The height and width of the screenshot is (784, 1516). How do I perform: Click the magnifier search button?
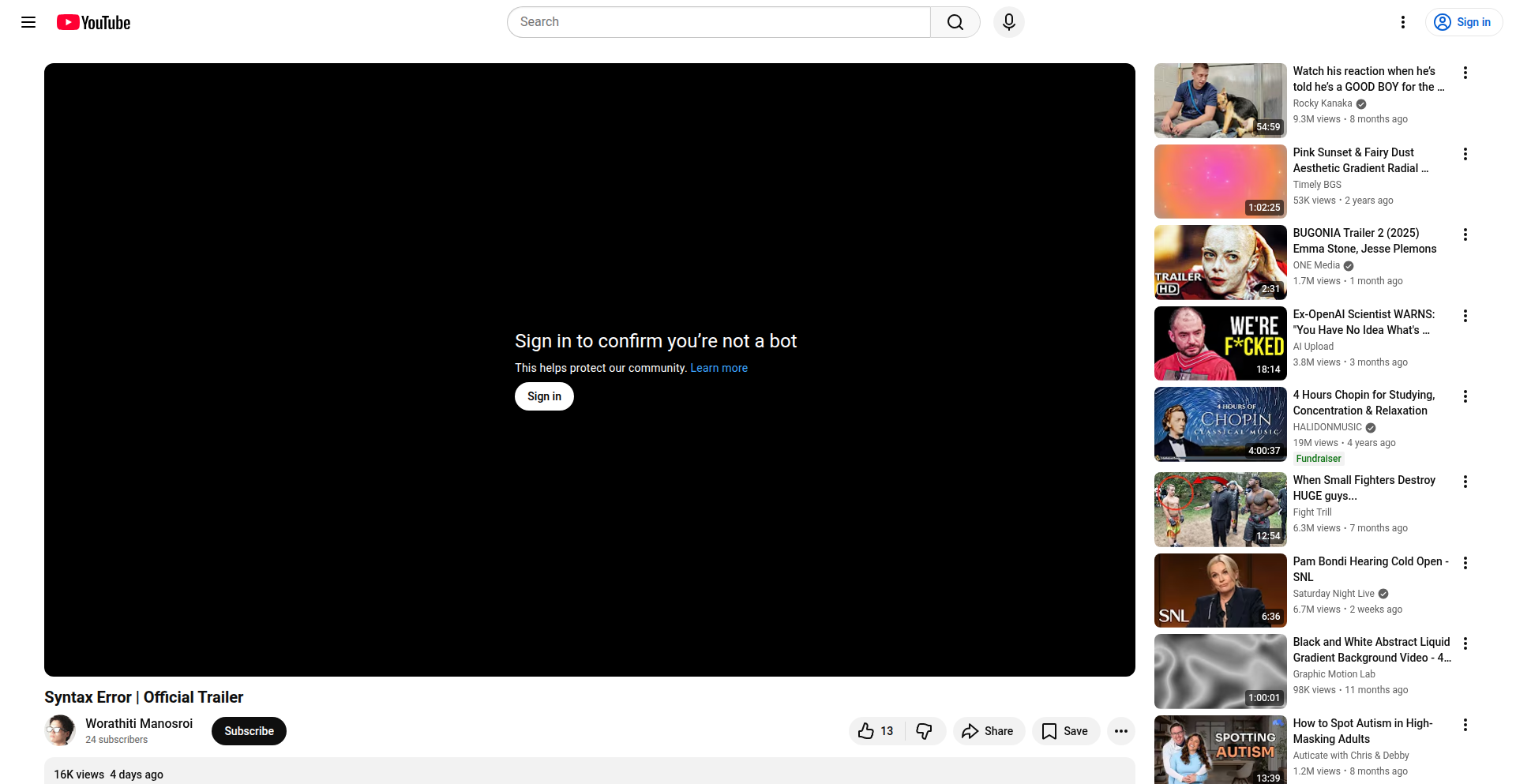coord(955,22)
